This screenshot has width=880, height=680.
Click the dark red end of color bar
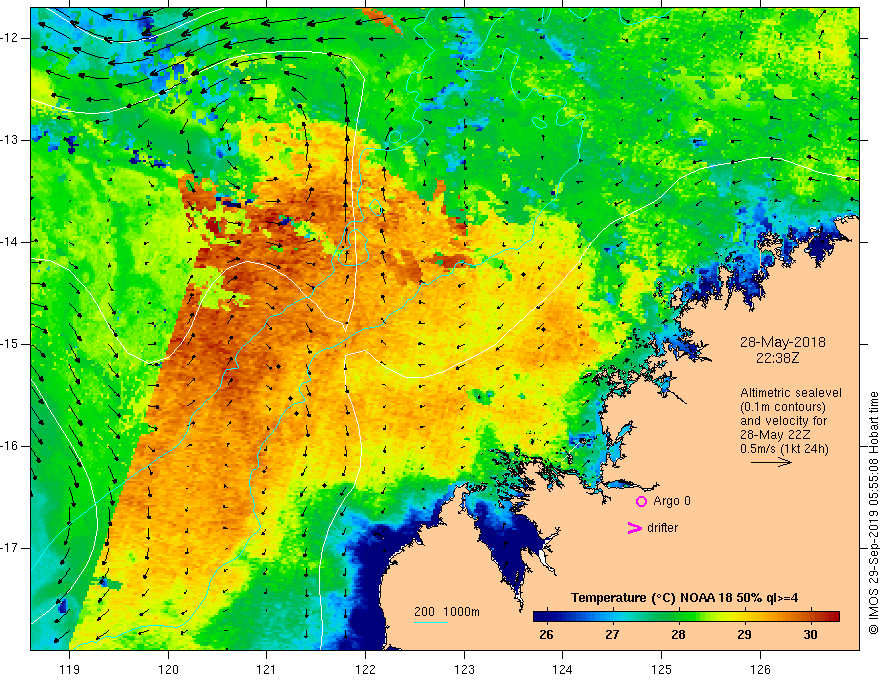tap(835, 617)
